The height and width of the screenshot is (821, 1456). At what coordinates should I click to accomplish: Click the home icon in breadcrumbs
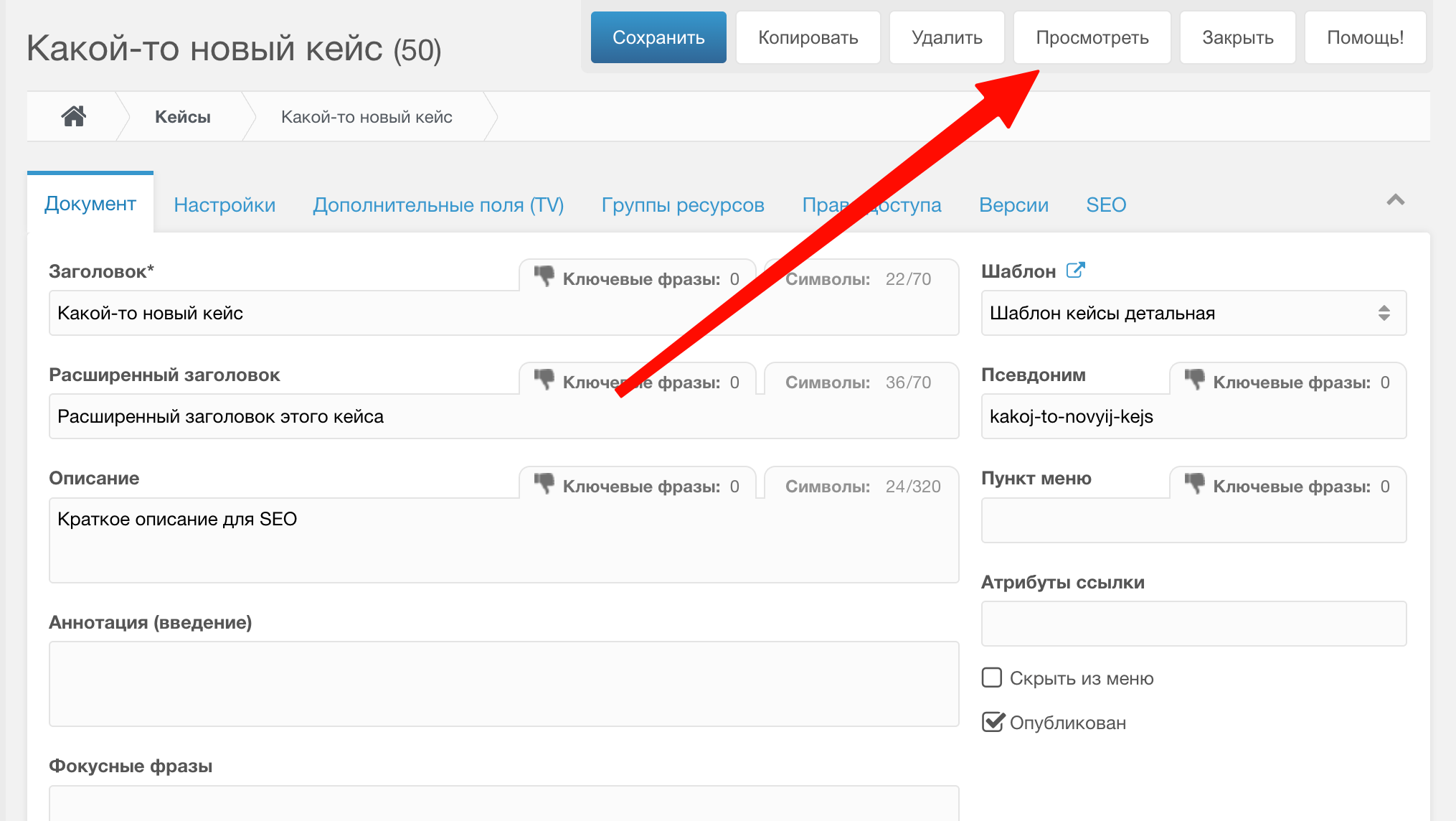[73, 116]
